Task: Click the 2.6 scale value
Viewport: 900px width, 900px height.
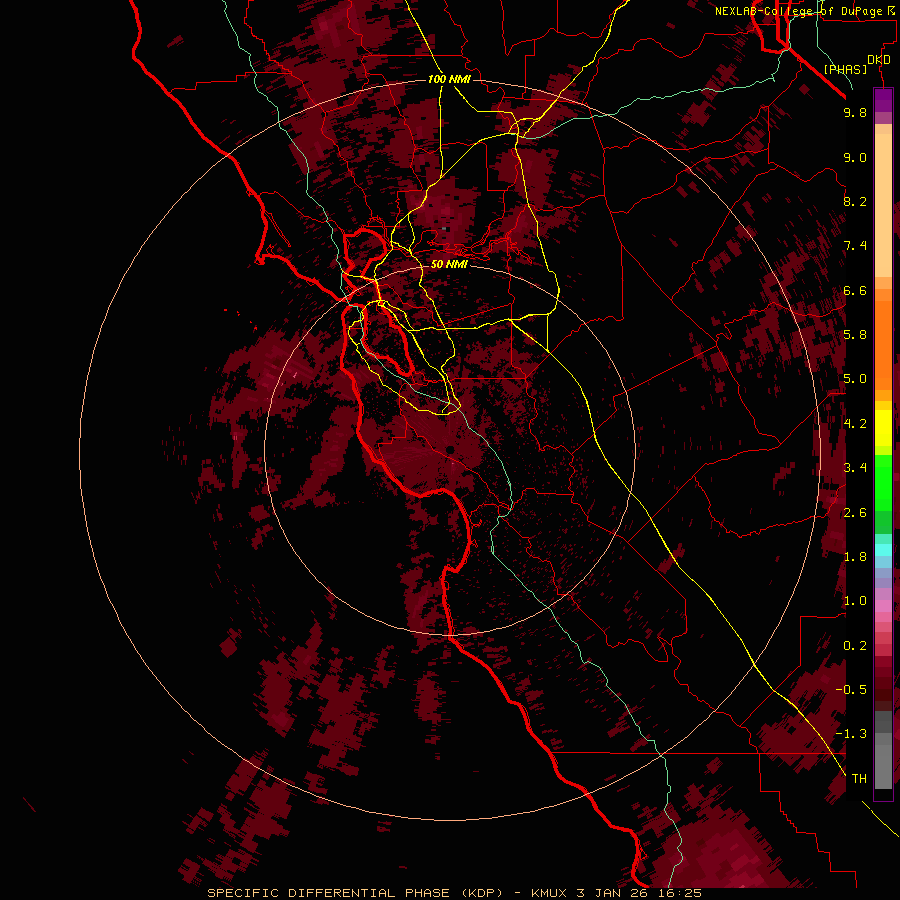Action: coord(855,513)
